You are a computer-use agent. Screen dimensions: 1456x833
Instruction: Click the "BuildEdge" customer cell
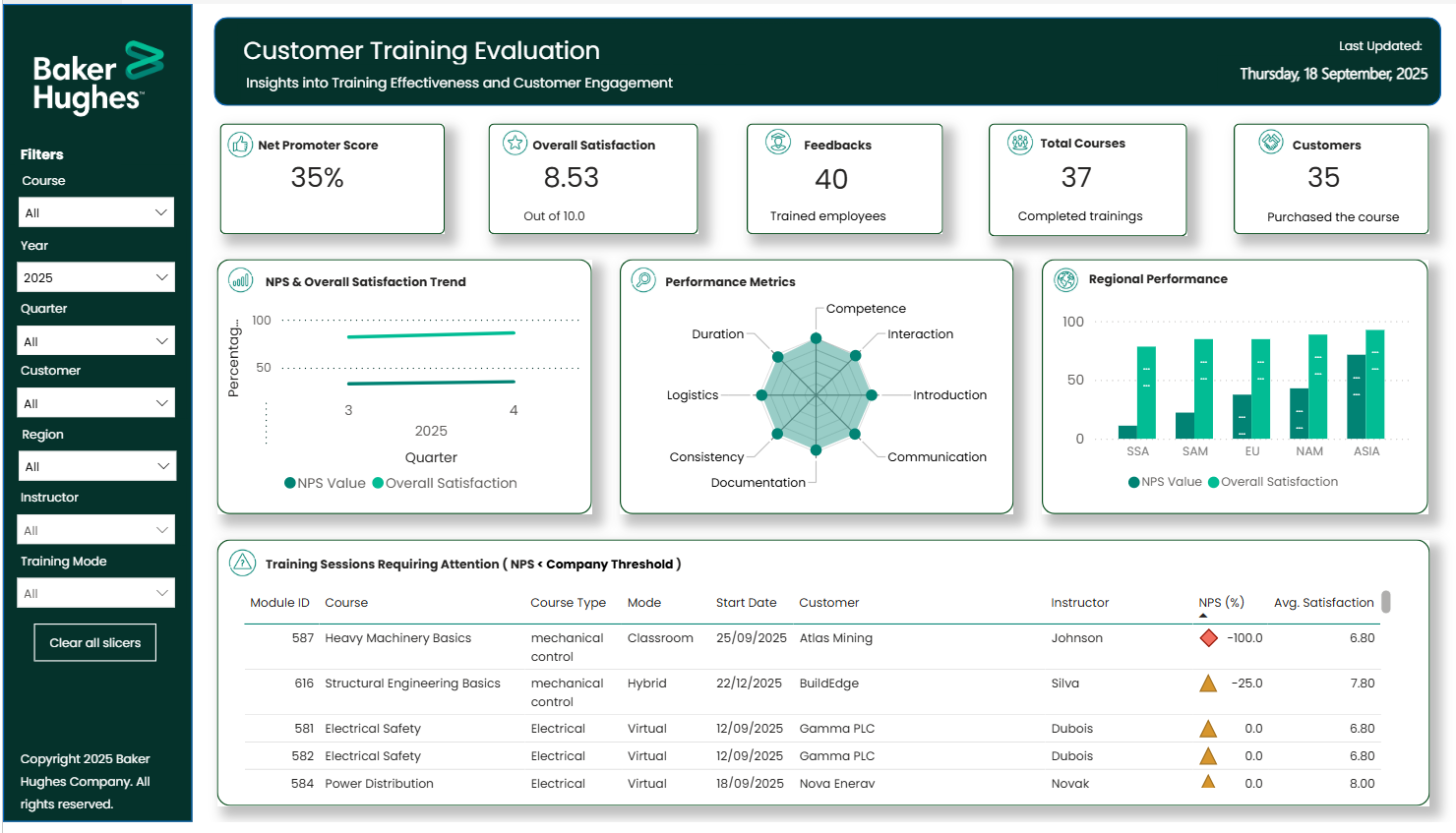829,684
